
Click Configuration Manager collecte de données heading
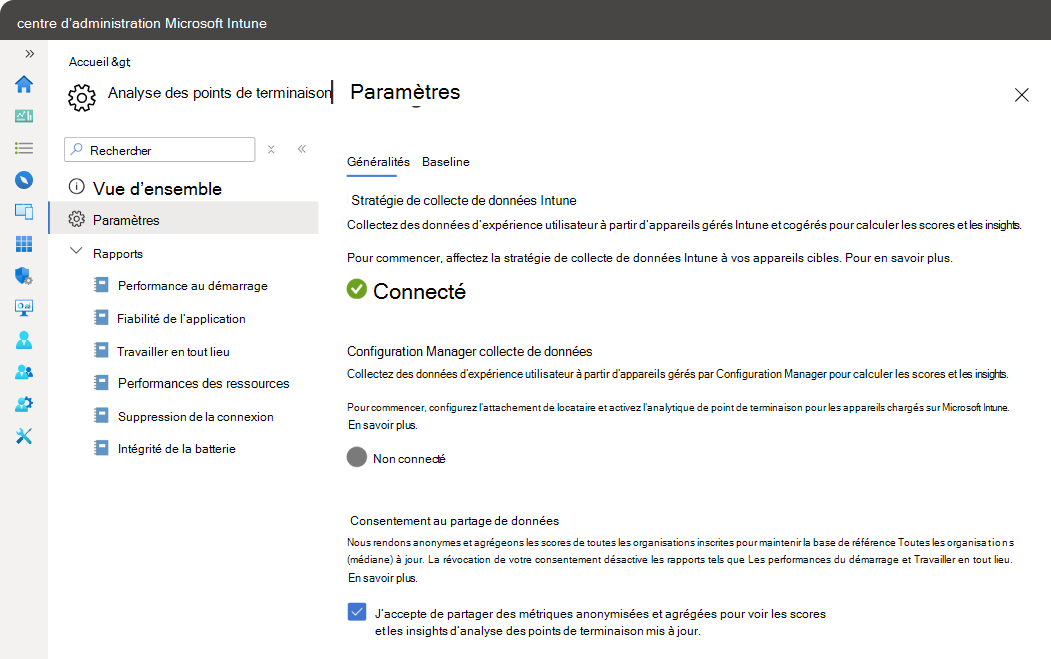(470, 351)
